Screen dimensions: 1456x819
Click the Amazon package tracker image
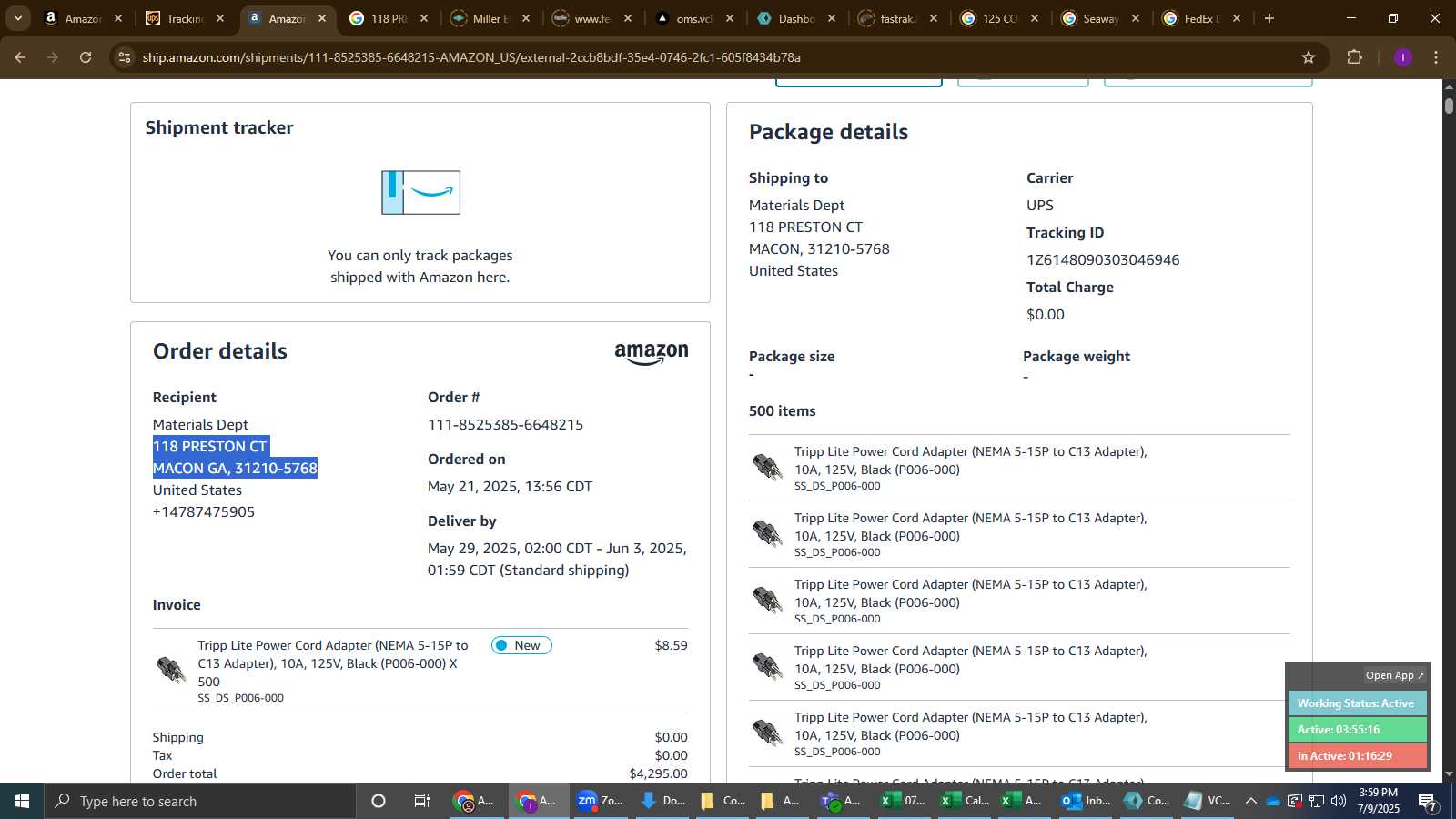pyautogui.click(x=420, y=192)
